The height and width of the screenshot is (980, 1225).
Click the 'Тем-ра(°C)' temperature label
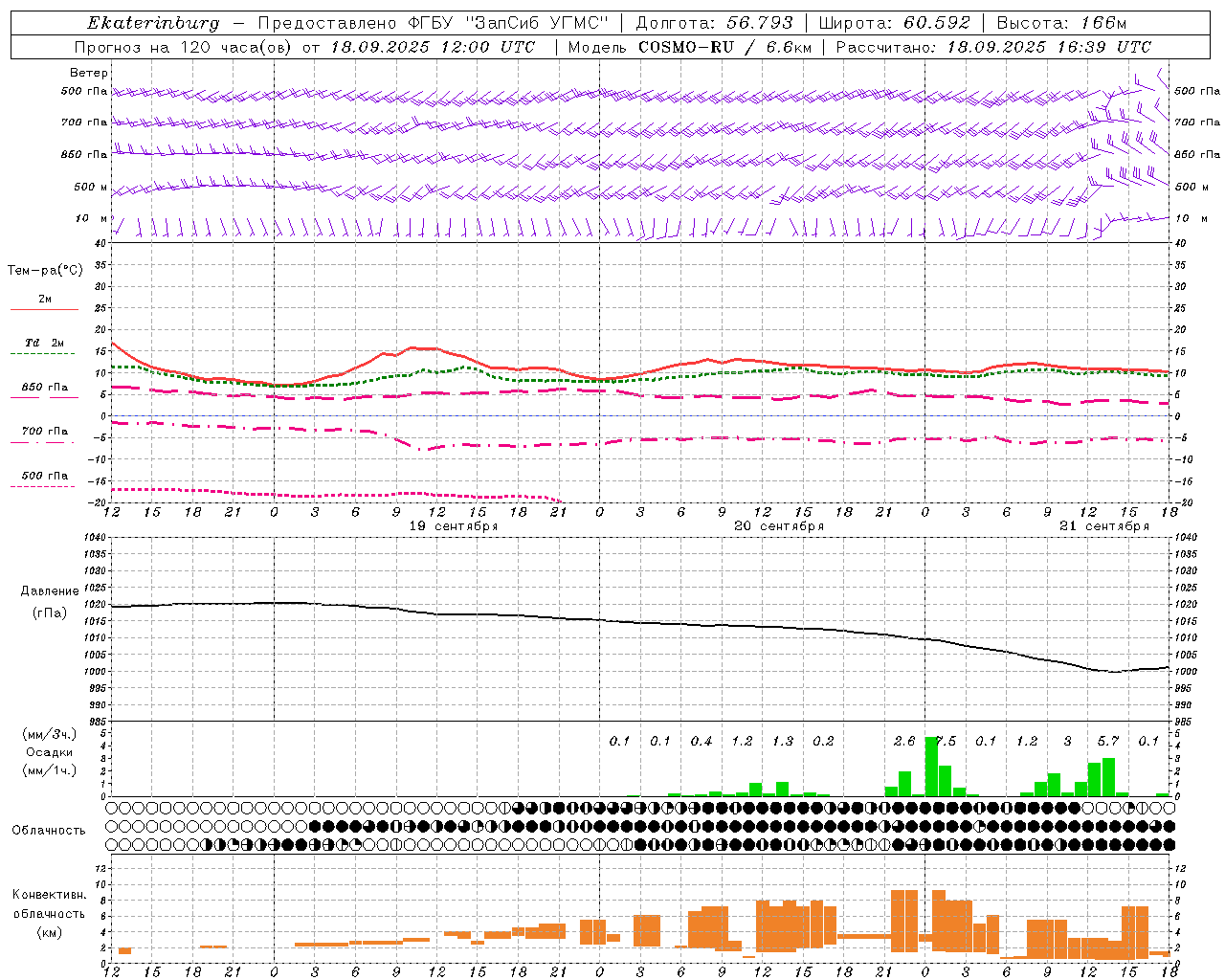click(46, 271)
